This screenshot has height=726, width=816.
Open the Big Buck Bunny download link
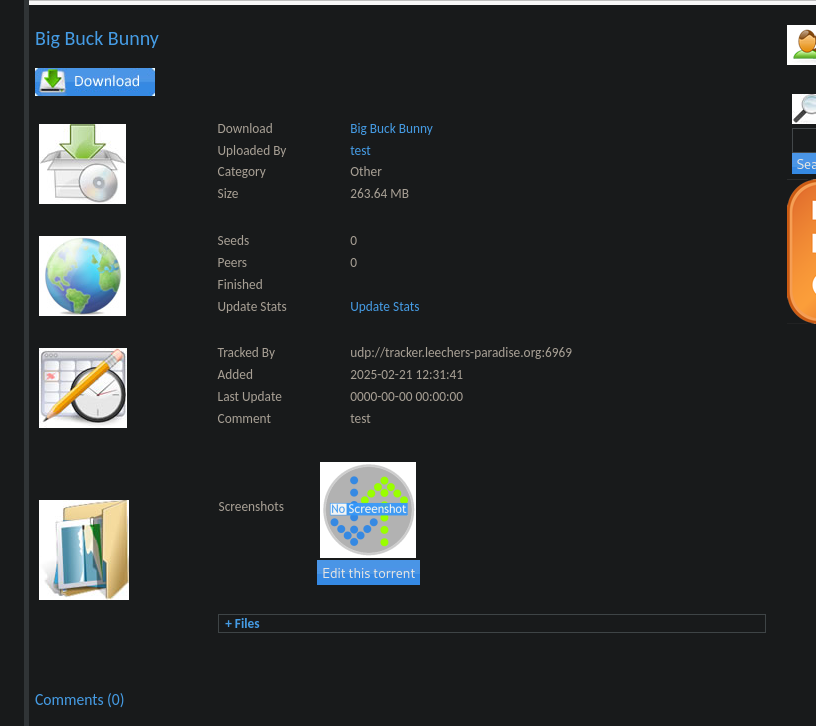pos(391,129)
